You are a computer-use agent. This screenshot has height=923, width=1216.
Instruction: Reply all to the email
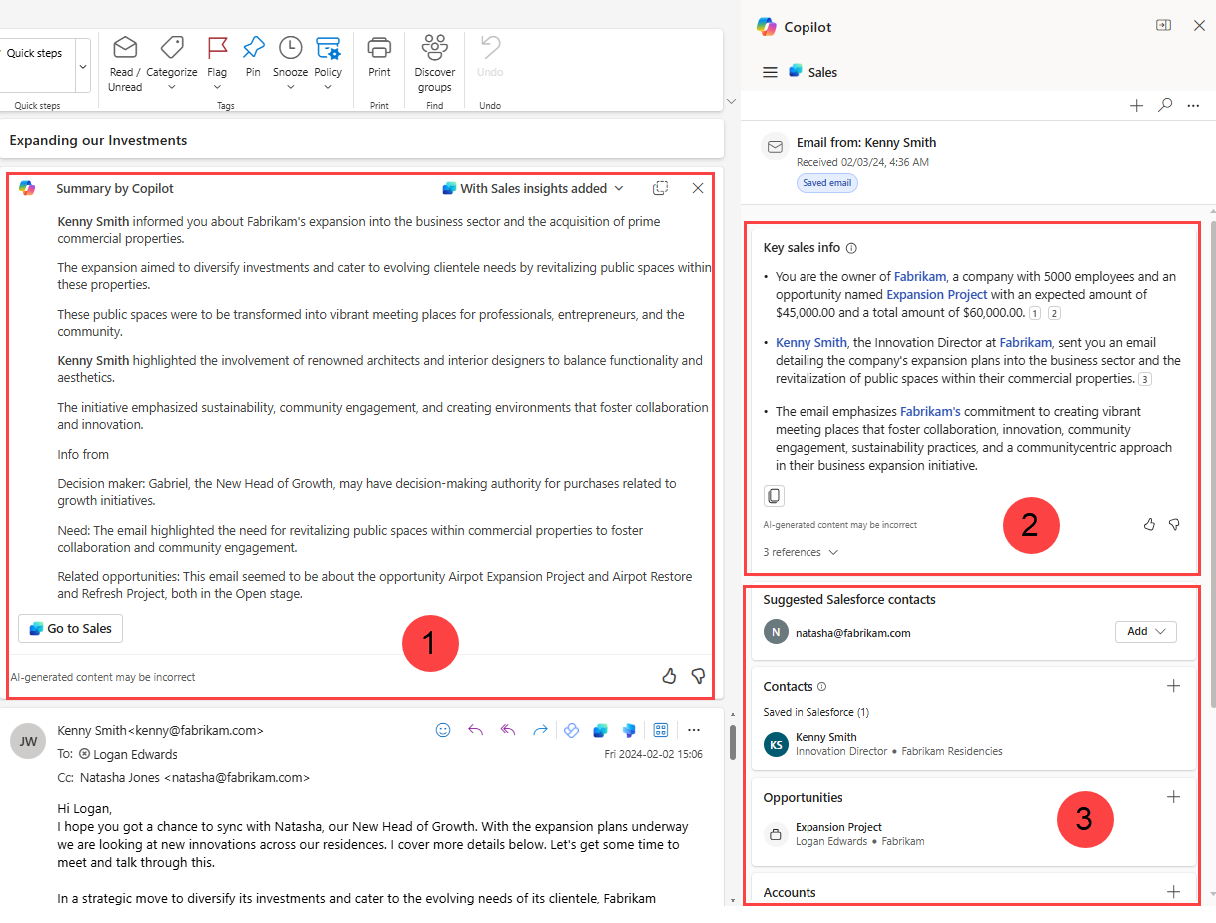click(x=508, y=730)
